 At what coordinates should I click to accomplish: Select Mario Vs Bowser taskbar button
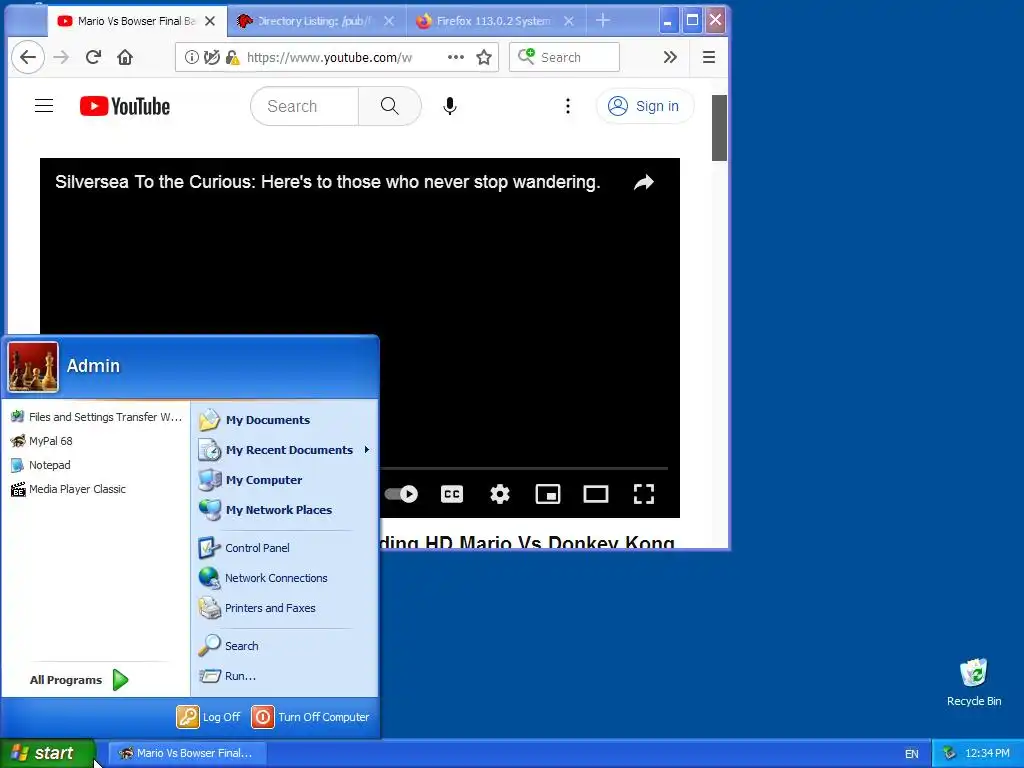pos(187,753)
